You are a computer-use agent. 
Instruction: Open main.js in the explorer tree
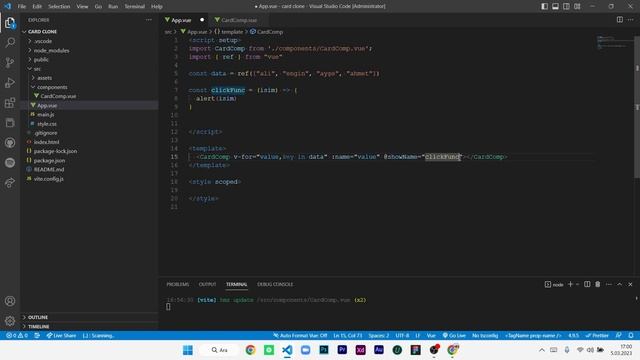coord(45,114)
